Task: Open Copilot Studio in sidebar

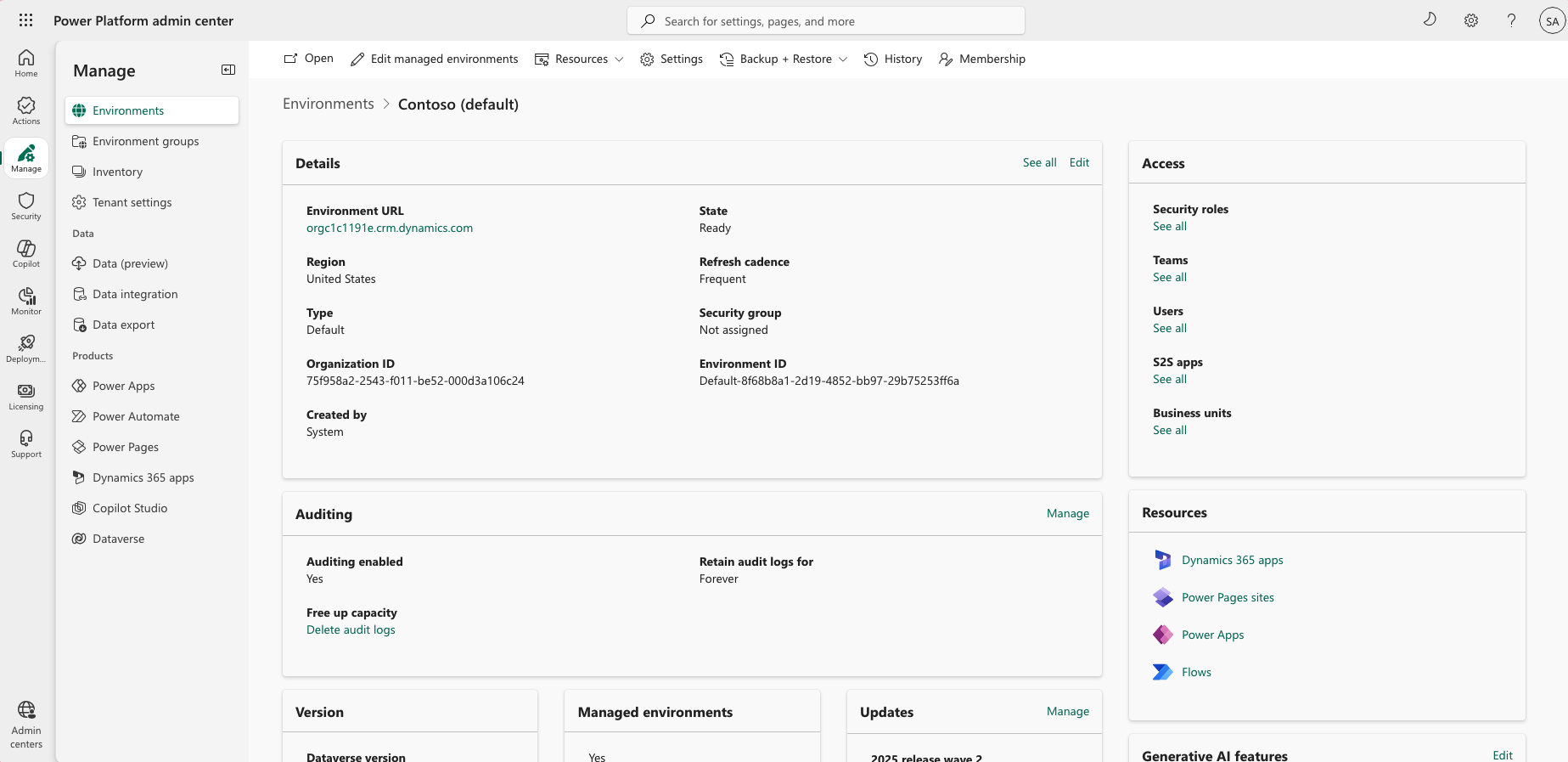Action: (x=152, y=508)
